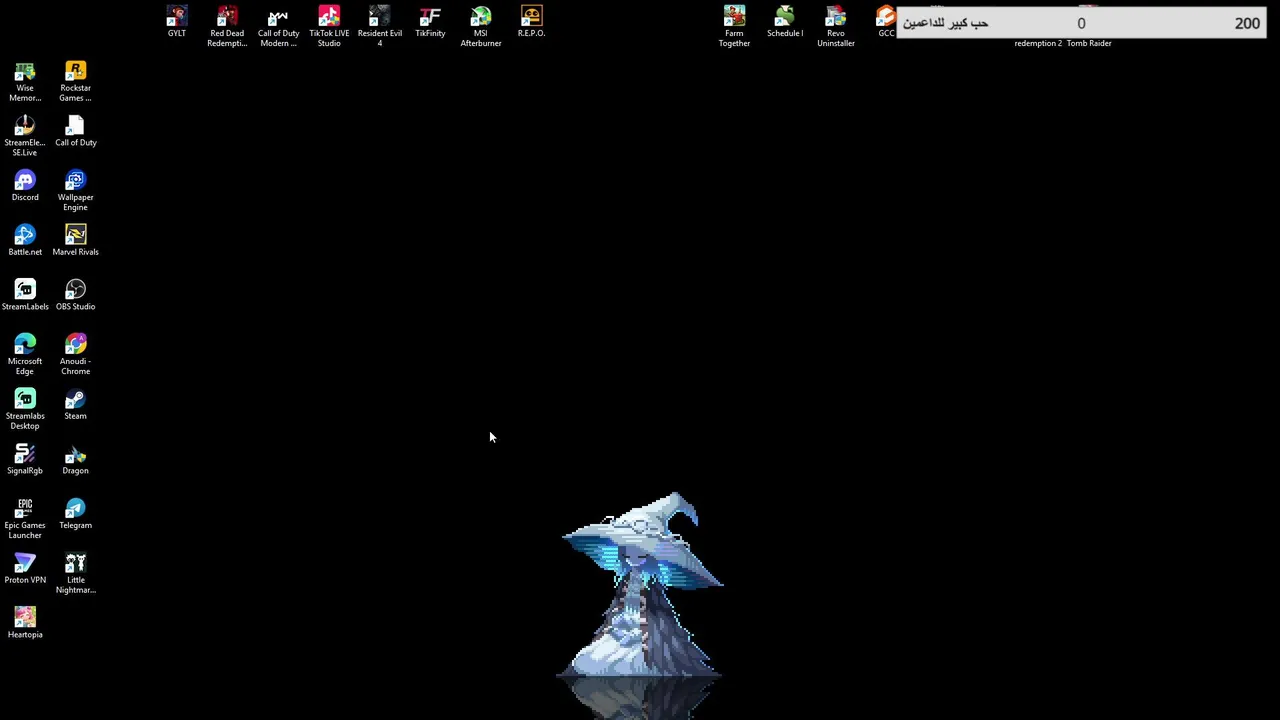The width and height of the screenshot is (1280, 720).
Task: Open Little Nightmares shortcut
Action: [x=75, y=574]
